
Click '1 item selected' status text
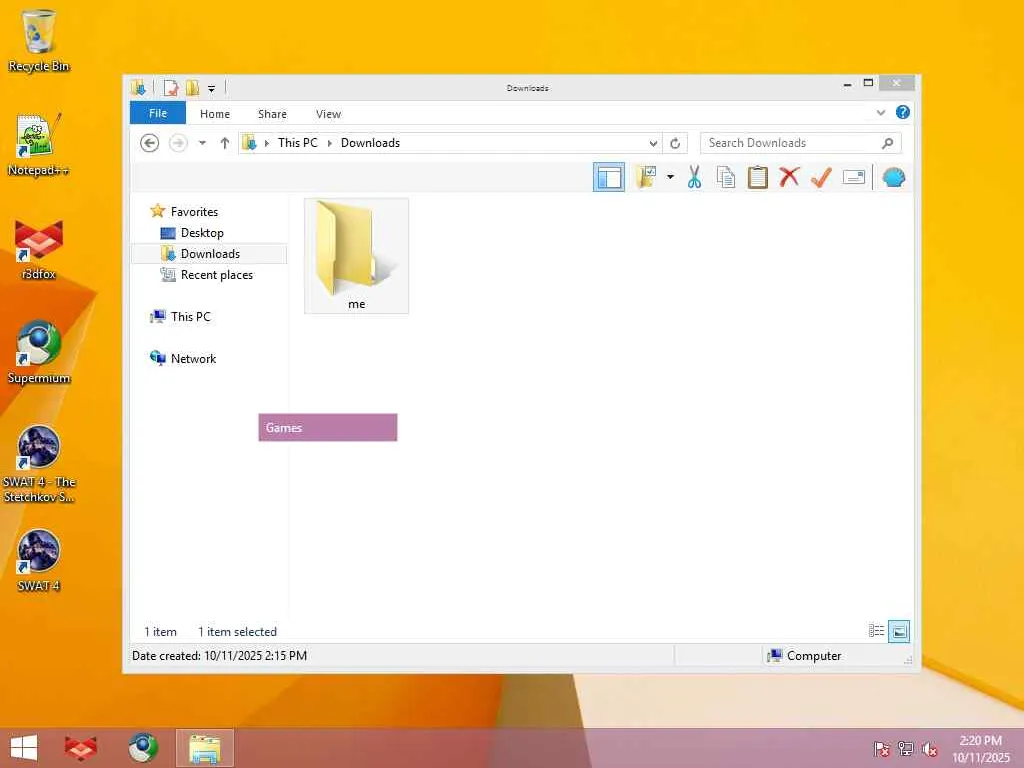(237, 632)
